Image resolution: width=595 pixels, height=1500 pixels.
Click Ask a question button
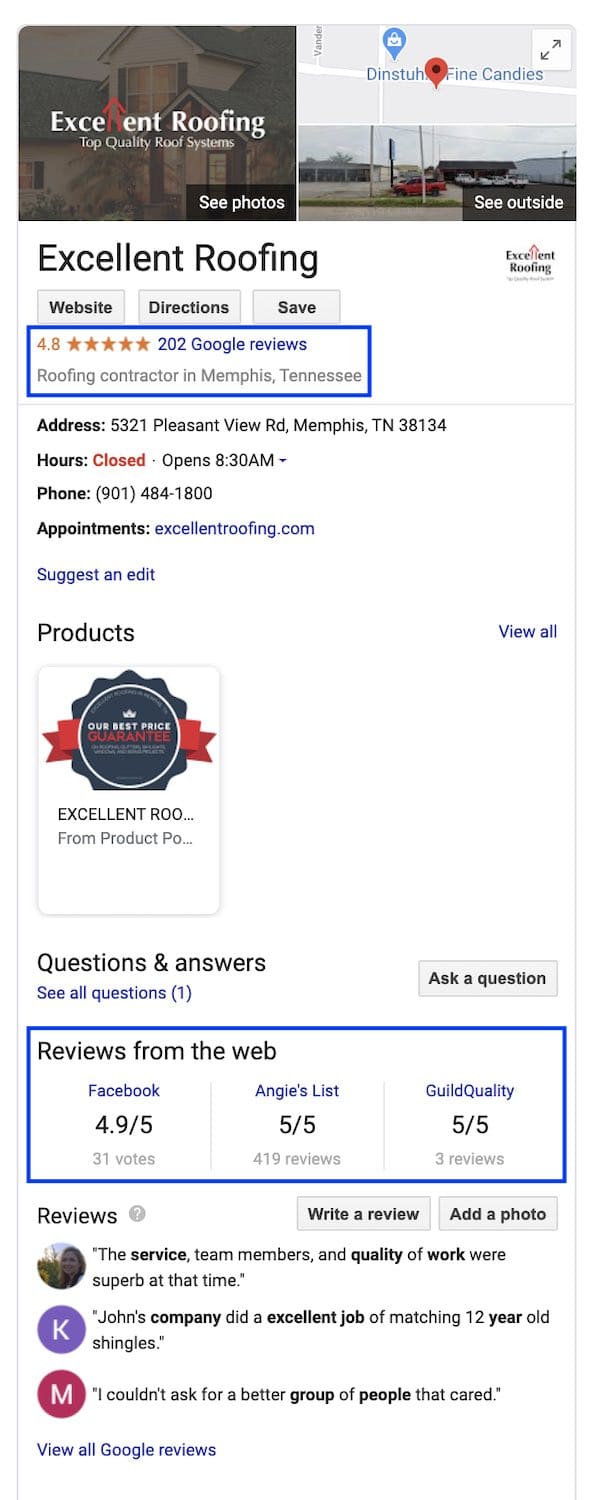[x=488, y=978]
